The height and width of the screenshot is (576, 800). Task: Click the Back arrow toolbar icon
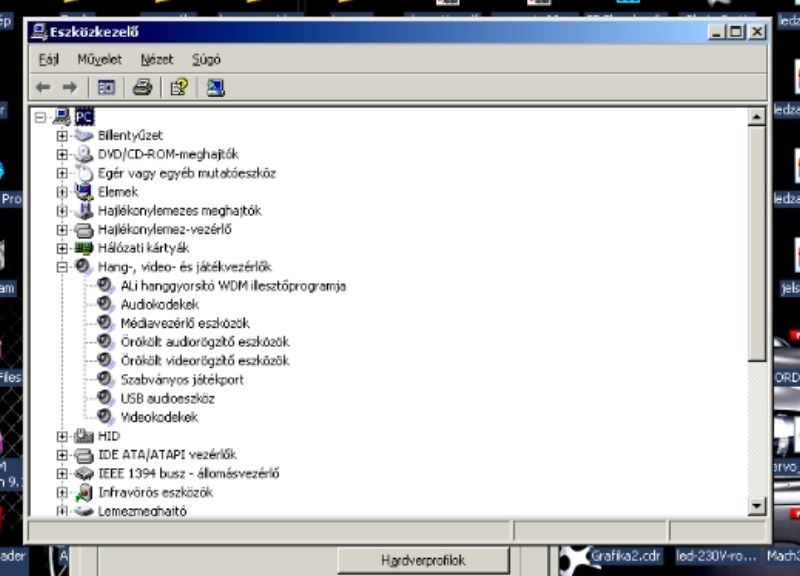43,88
